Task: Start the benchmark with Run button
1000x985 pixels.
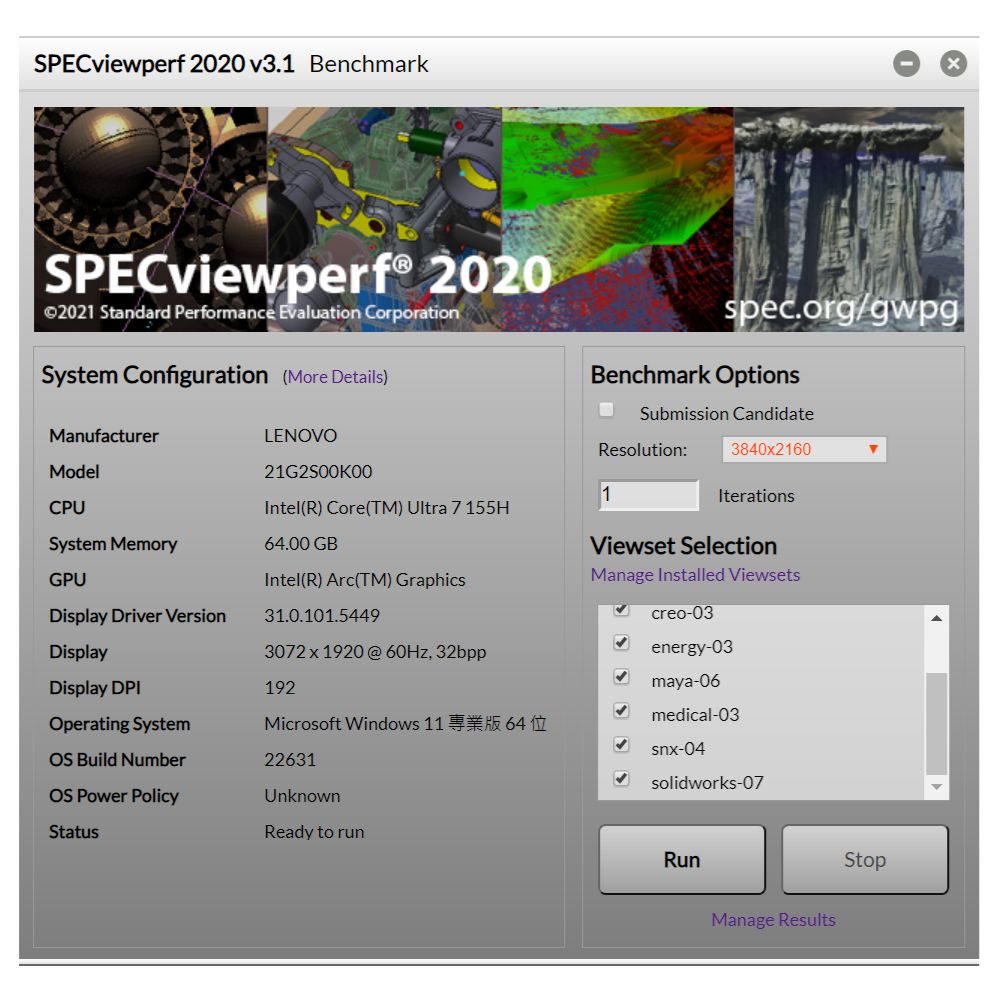Action: coord(682,860)
